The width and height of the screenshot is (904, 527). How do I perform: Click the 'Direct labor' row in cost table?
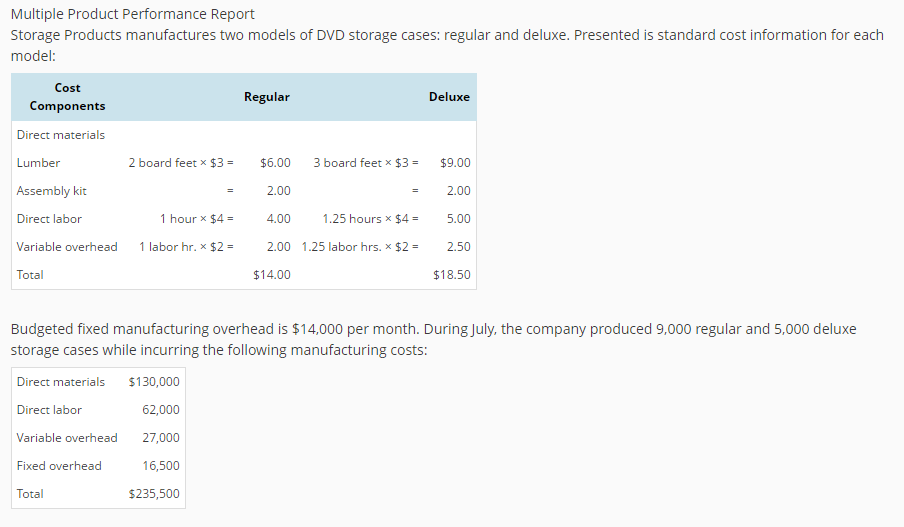50,219
